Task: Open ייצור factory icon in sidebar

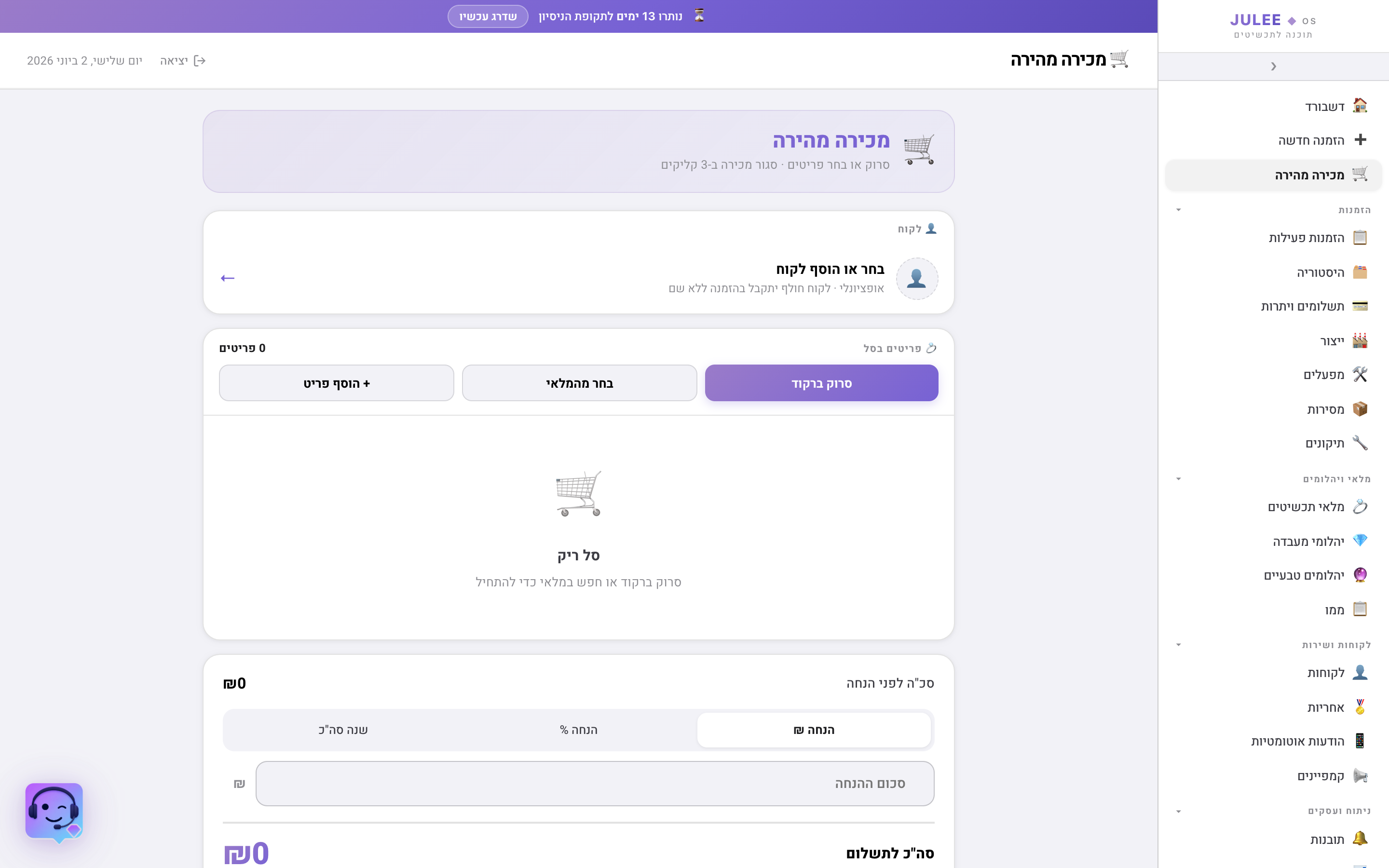Action: 1360,340
